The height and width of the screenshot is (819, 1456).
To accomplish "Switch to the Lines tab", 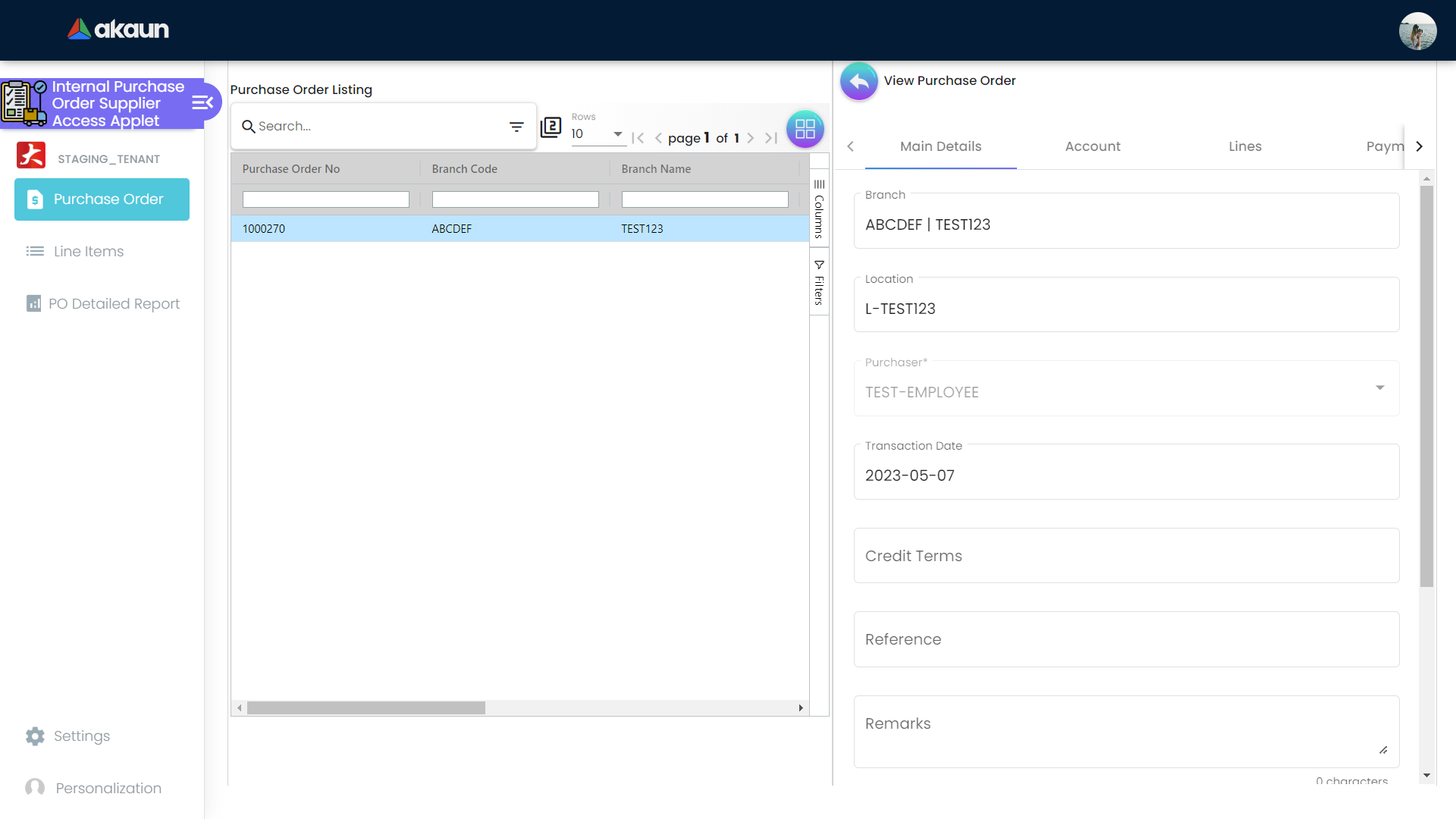I will tap(1244, 146).
